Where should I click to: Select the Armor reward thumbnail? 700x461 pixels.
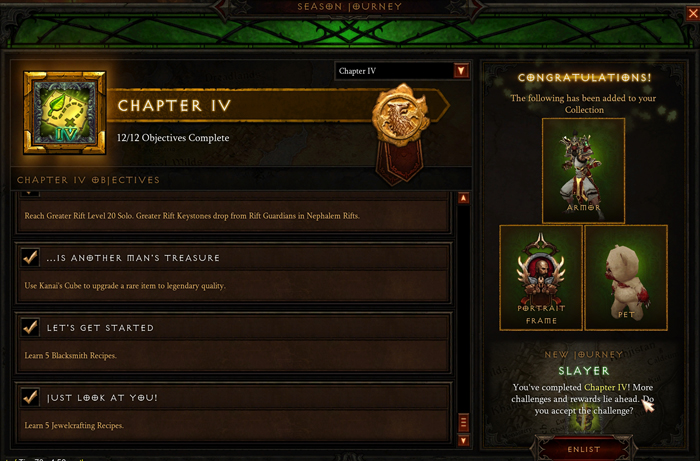coord(583,170)
